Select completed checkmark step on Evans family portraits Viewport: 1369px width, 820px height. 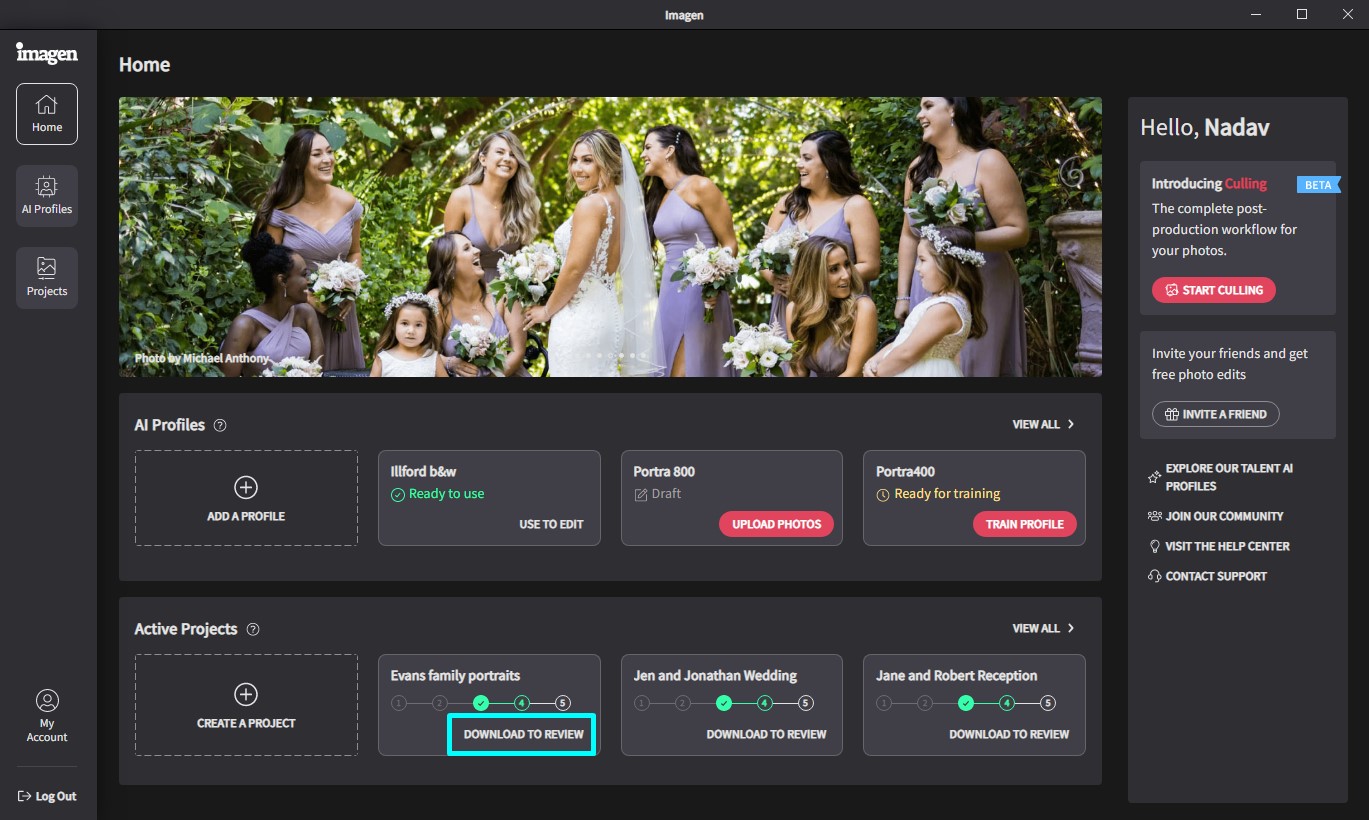(x=481, y=703)
